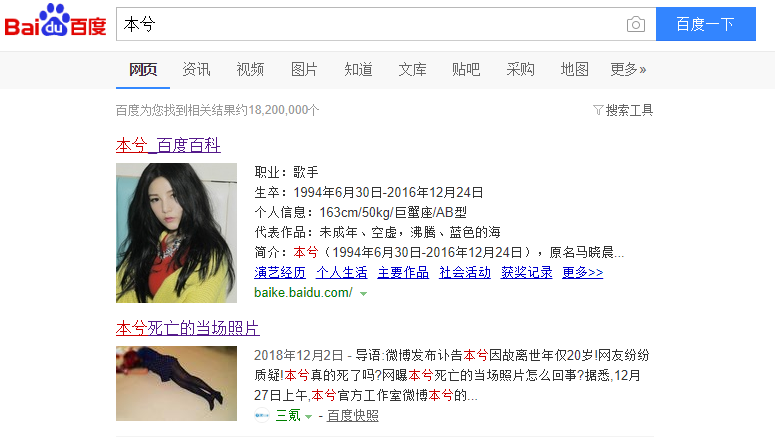Open the 图片 tab
The width and height of the screenshot is (775, 442).
(304, 69)
